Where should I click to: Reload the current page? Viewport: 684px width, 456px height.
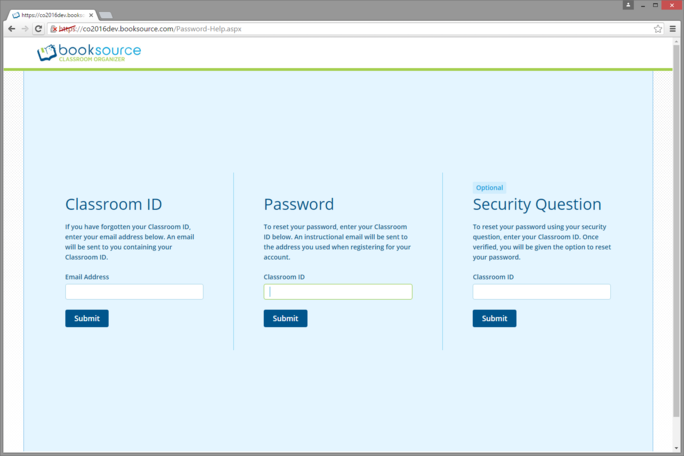pyautogui.click(x=38, y=29)
